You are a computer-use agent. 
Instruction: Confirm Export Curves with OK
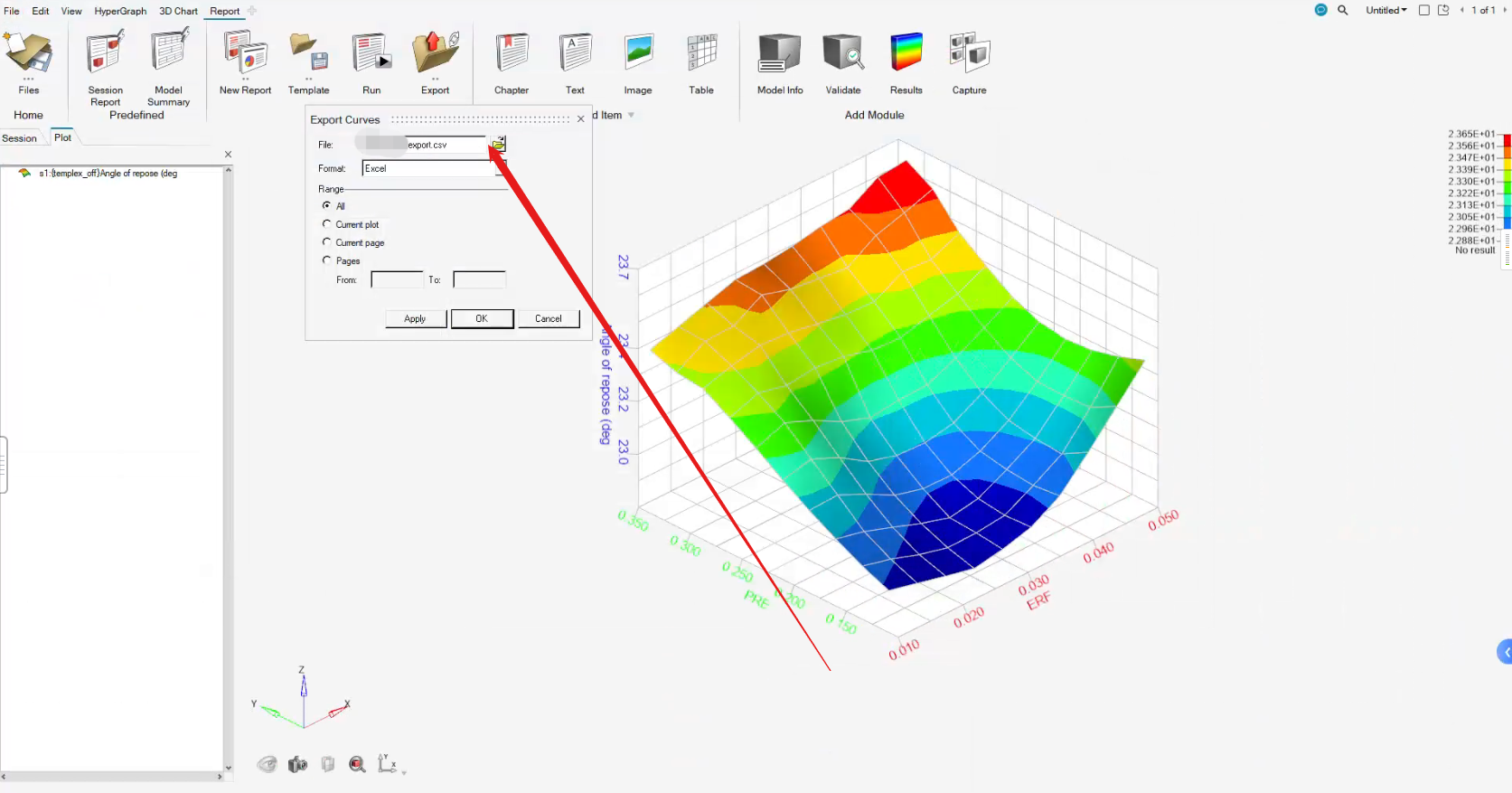[x=482, y=318]
